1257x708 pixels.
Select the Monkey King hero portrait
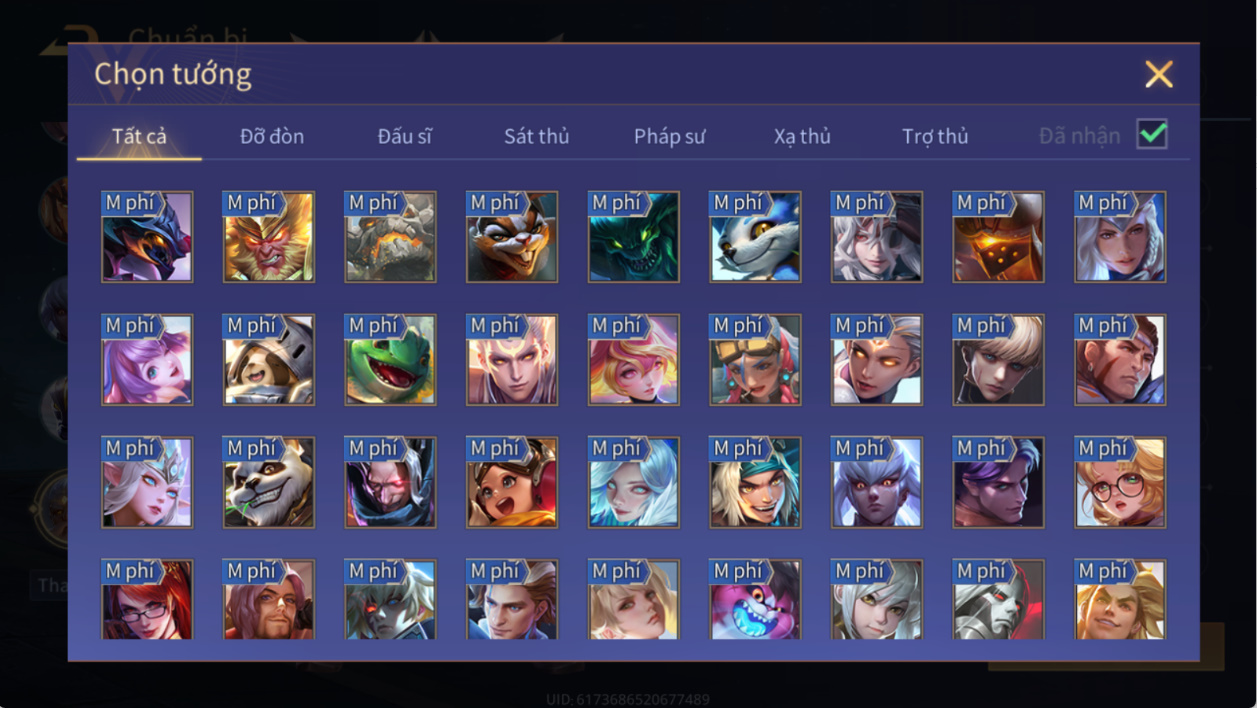268,237
